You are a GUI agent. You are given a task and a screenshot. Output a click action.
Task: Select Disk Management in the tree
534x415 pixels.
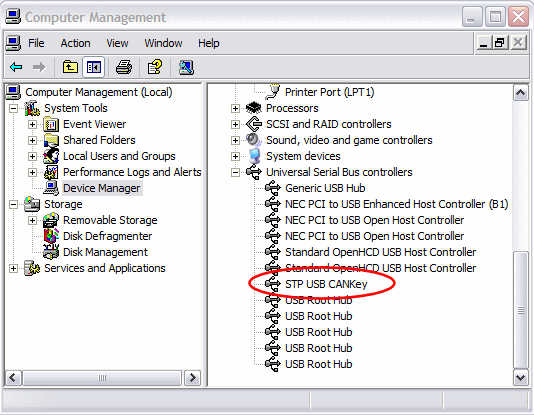point(105,252)
